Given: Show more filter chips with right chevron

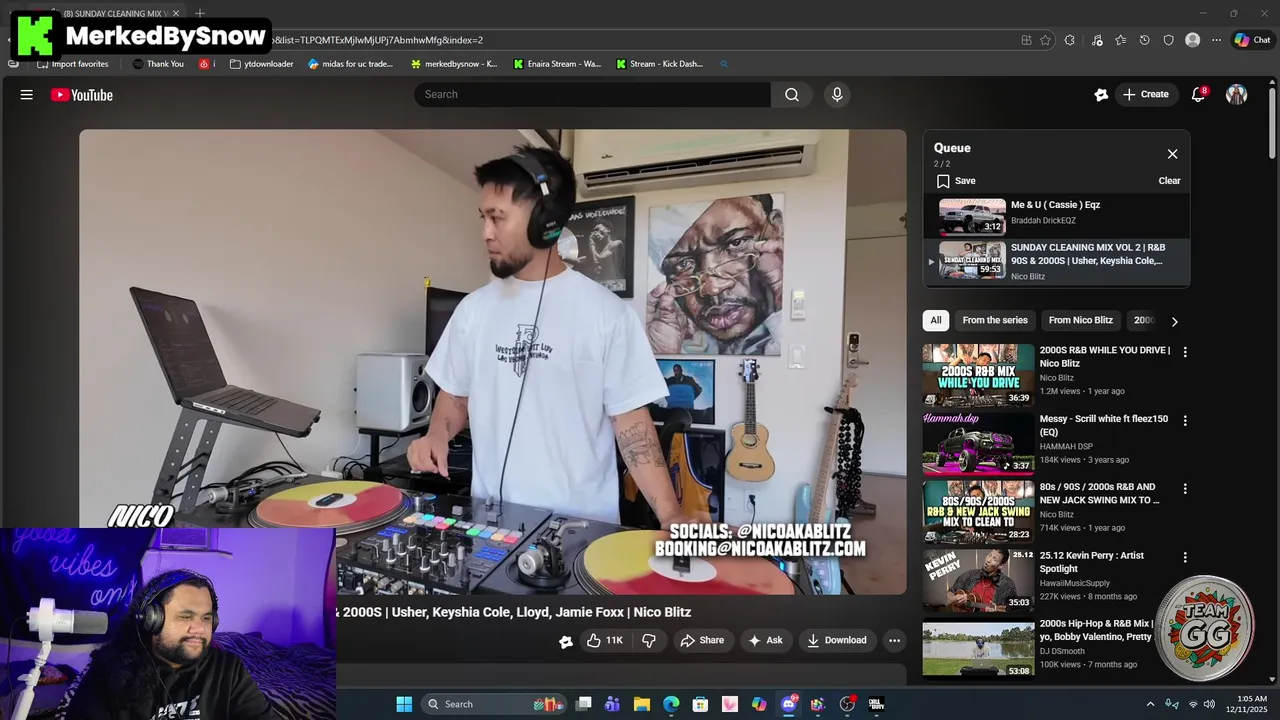Looking at the screenshot, I should point(1174,321).
